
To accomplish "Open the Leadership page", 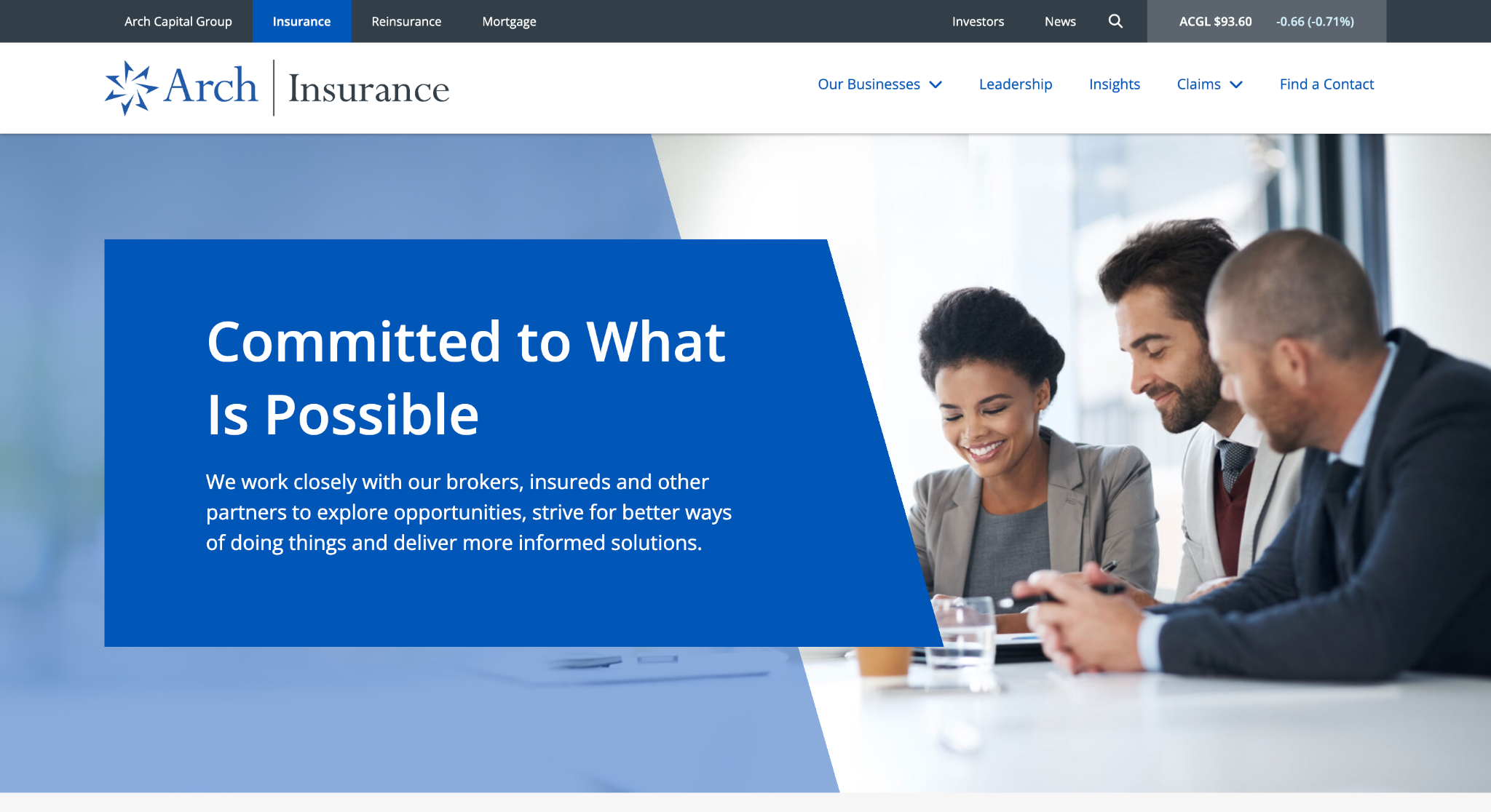I will (1016, 84).
